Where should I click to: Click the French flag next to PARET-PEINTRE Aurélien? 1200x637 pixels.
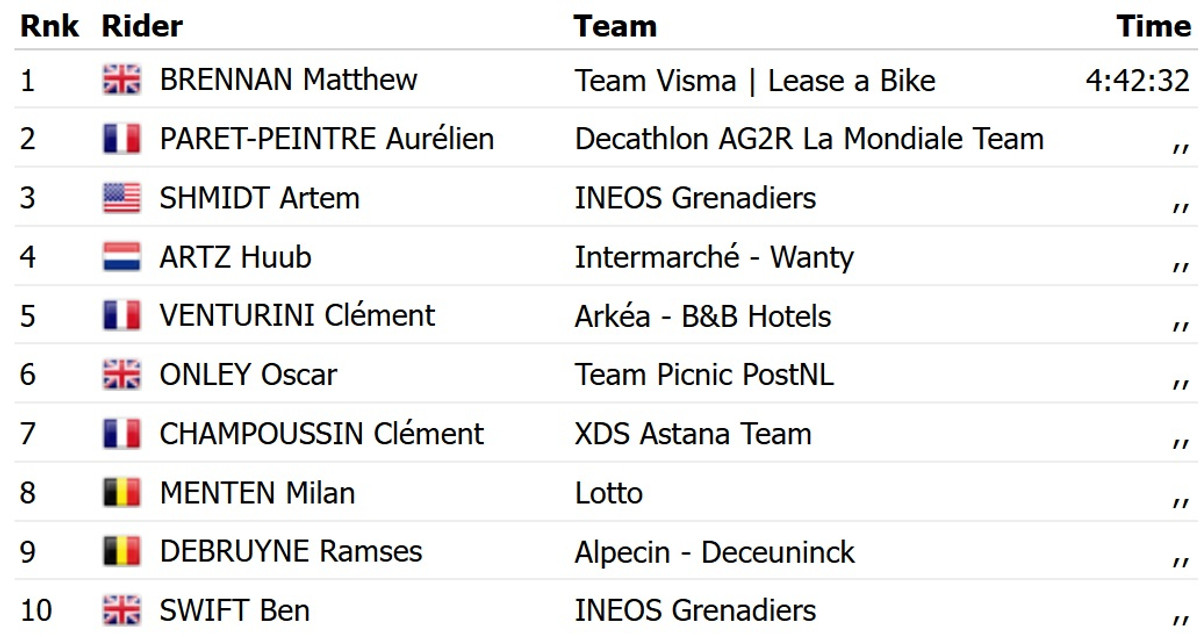pyautogui.click(x=121, y=139)
